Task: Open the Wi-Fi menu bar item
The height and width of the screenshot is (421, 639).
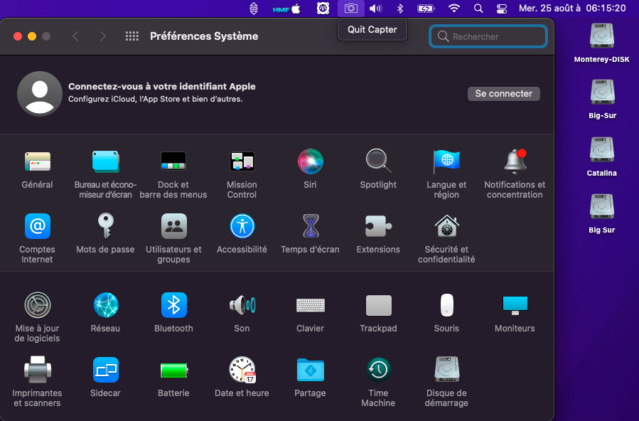Action: 454,8
